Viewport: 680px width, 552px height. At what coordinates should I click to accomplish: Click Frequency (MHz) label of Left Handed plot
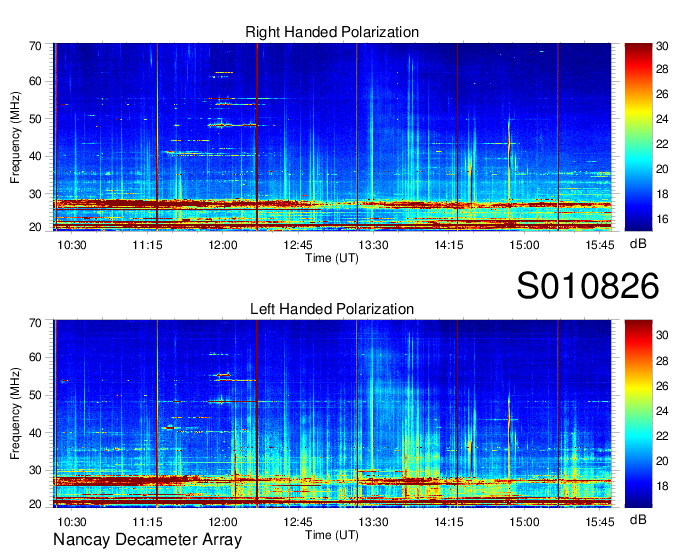pyautogui.click(x=15, y=414)
